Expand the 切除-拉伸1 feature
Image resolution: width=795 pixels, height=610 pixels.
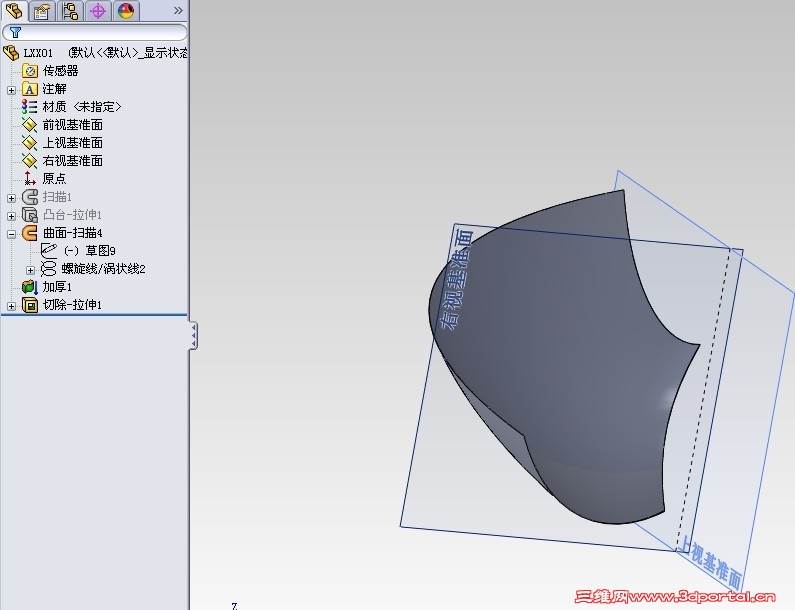pos(11,306)
